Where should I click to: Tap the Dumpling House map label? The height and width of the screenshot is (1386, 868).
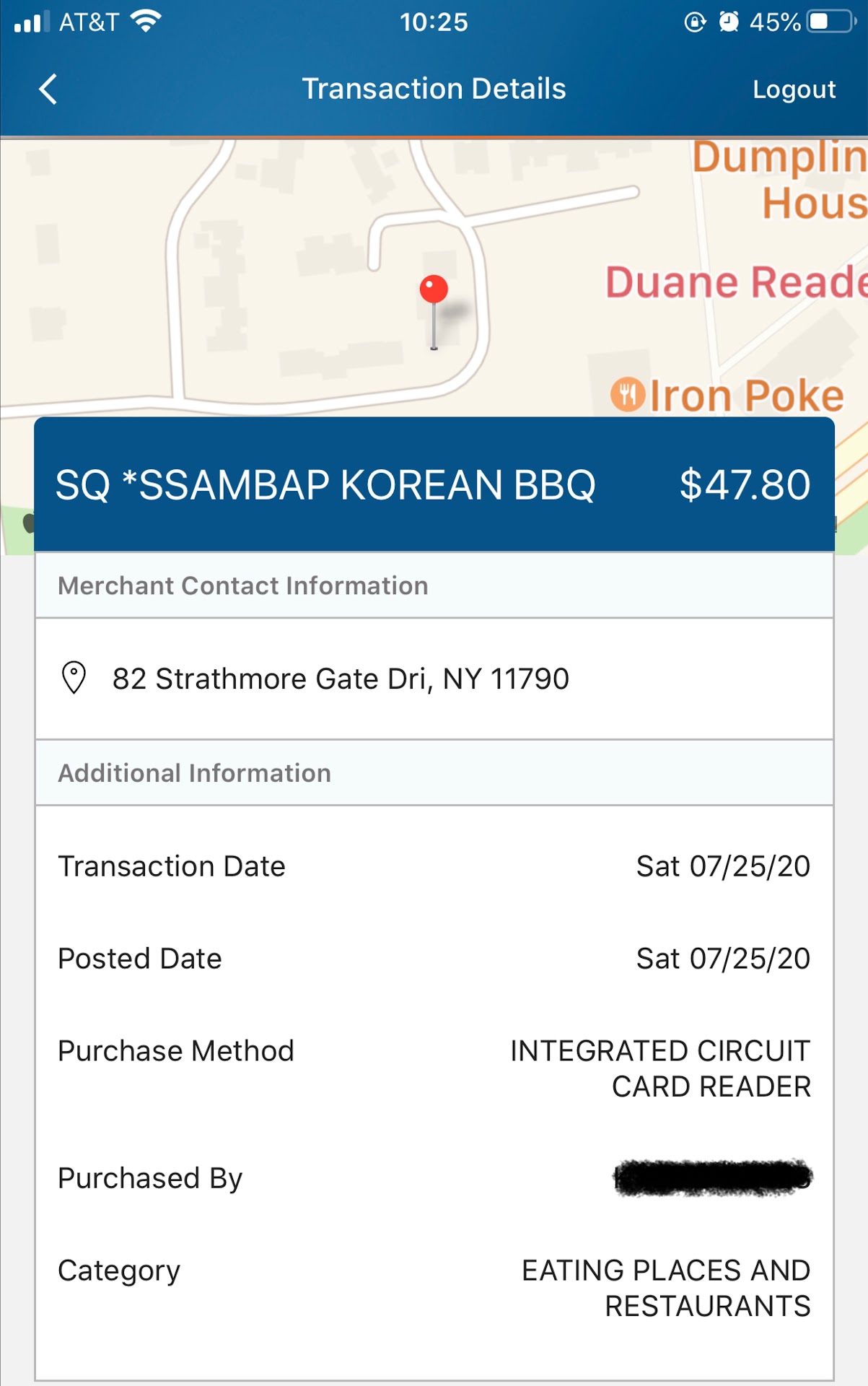pos(778,179)
